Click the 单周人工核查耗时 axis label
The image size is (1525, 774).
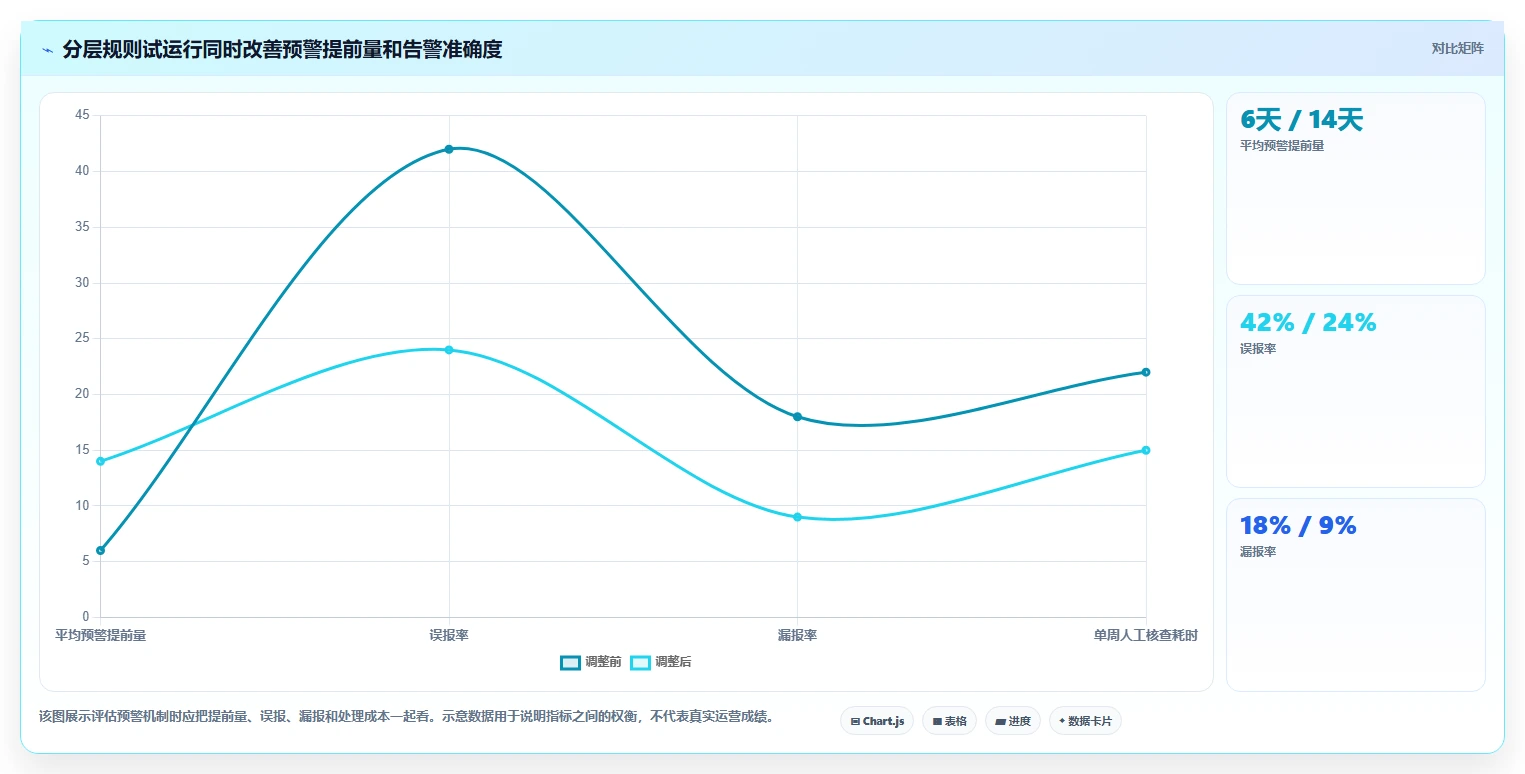1146,635
